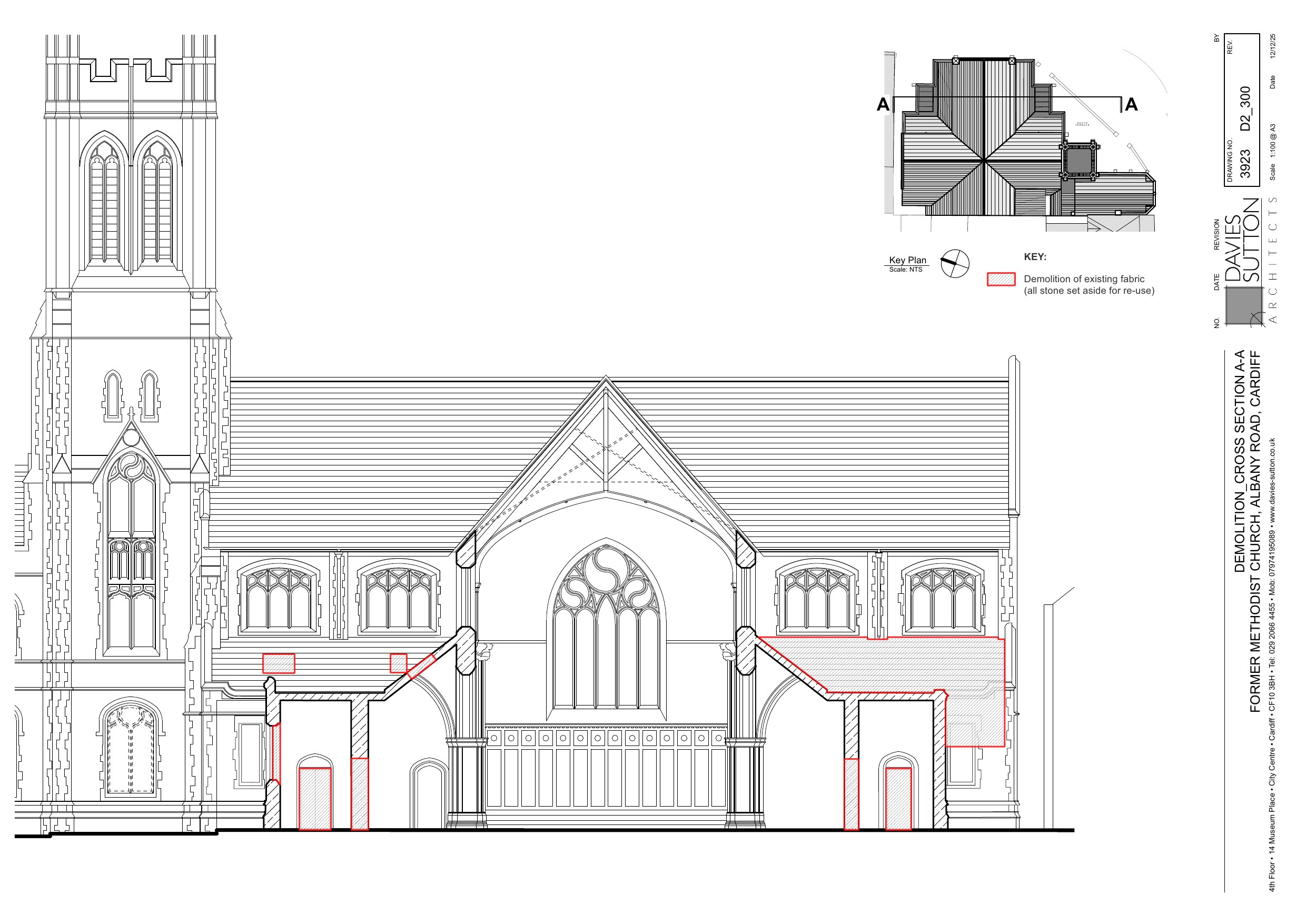The height and width of the screenshot is (924, 1306).
Task: Select the left section marker labelled A
Action: [884, 104]
